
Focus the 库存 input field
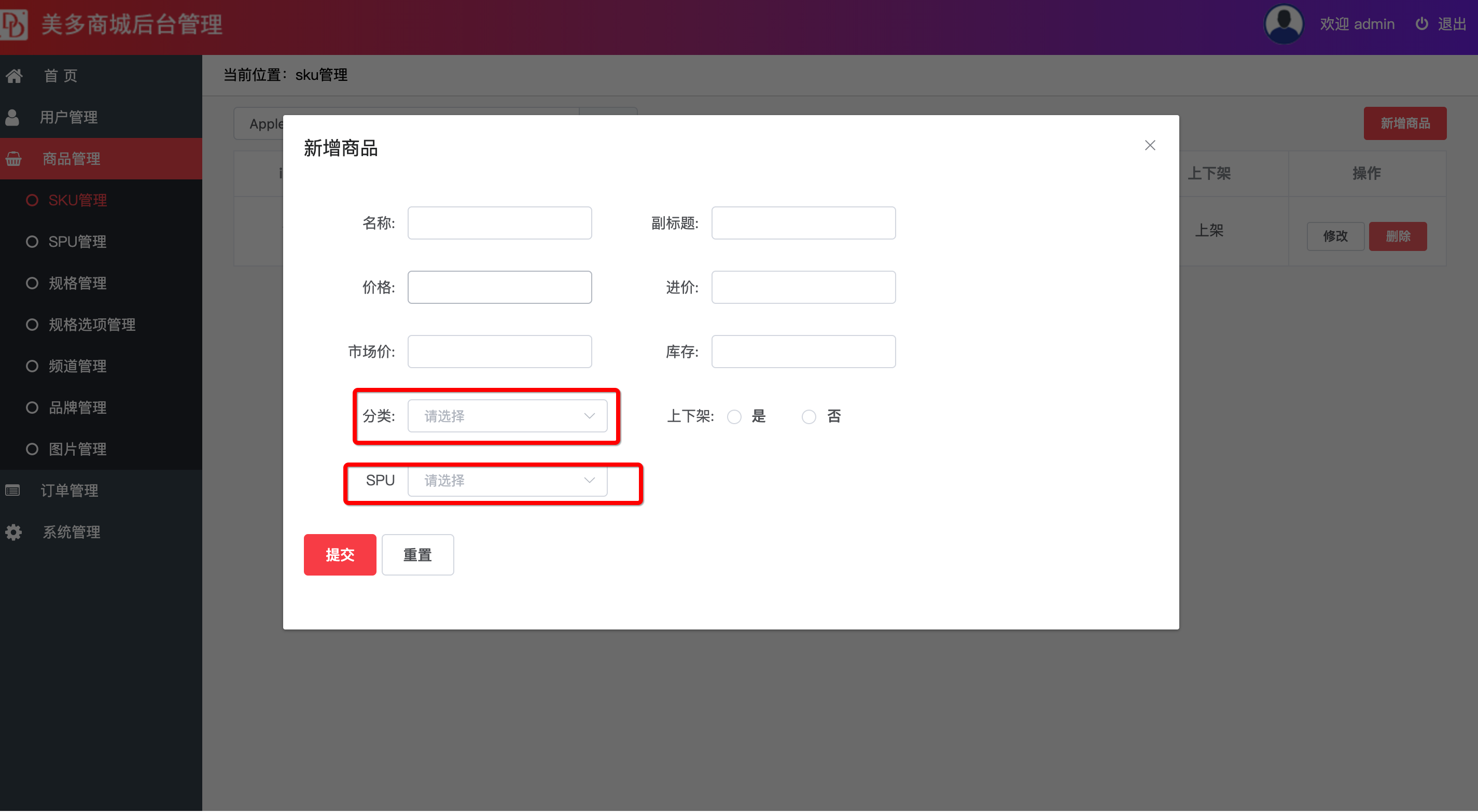(803, 351)
